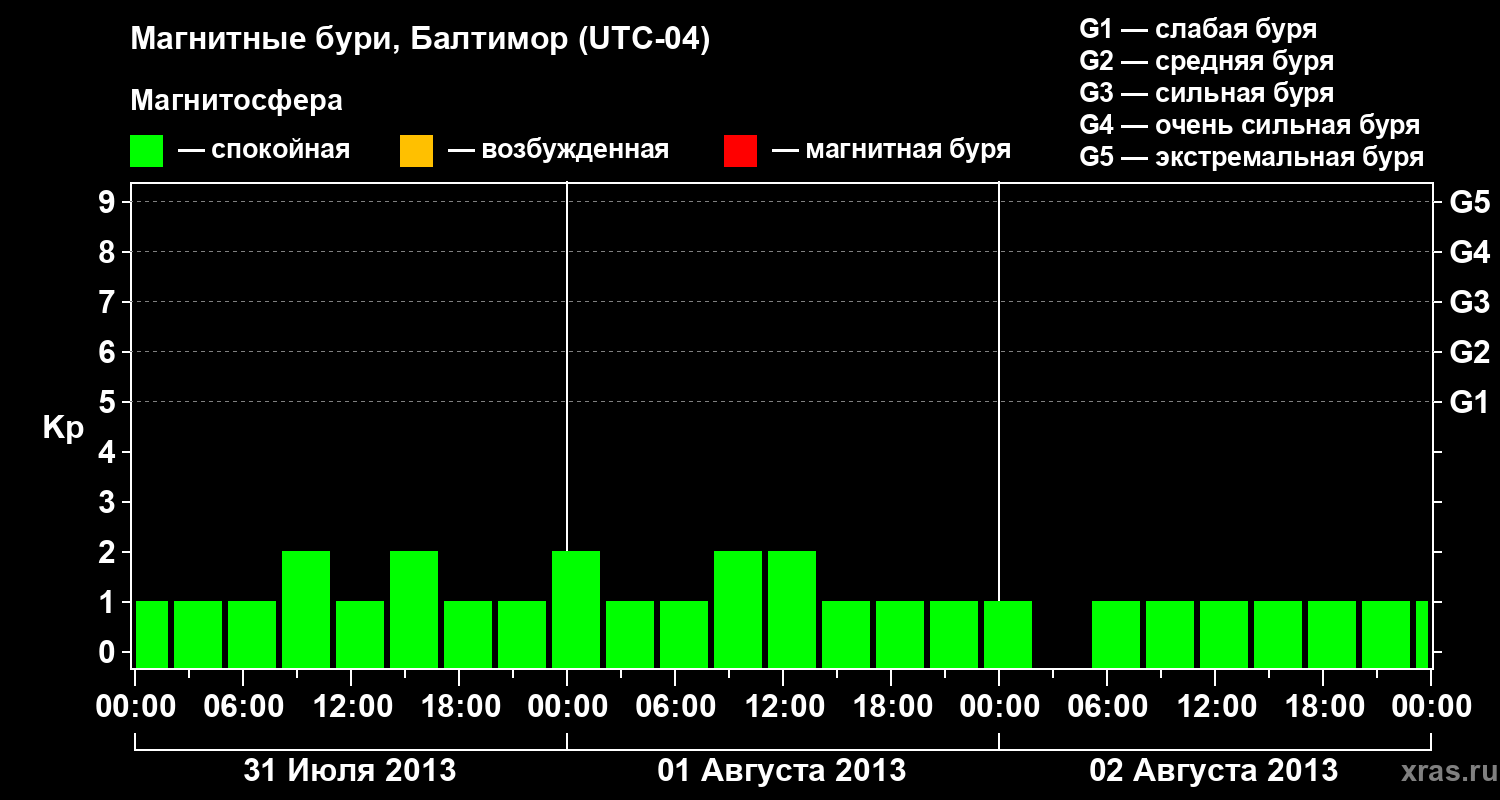The width and height of the screenshot is (1500, 800).
Task: Click first Kp 1 bar at 00:00 on 31 Июля
Action: [152, 634]
